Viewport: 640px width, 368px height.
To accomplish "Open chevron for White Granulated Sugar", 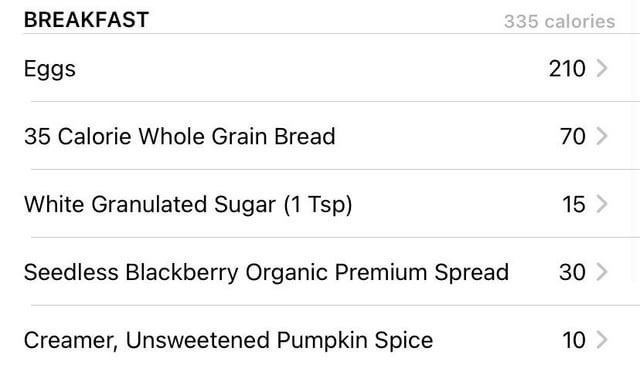I will (602, 204).
